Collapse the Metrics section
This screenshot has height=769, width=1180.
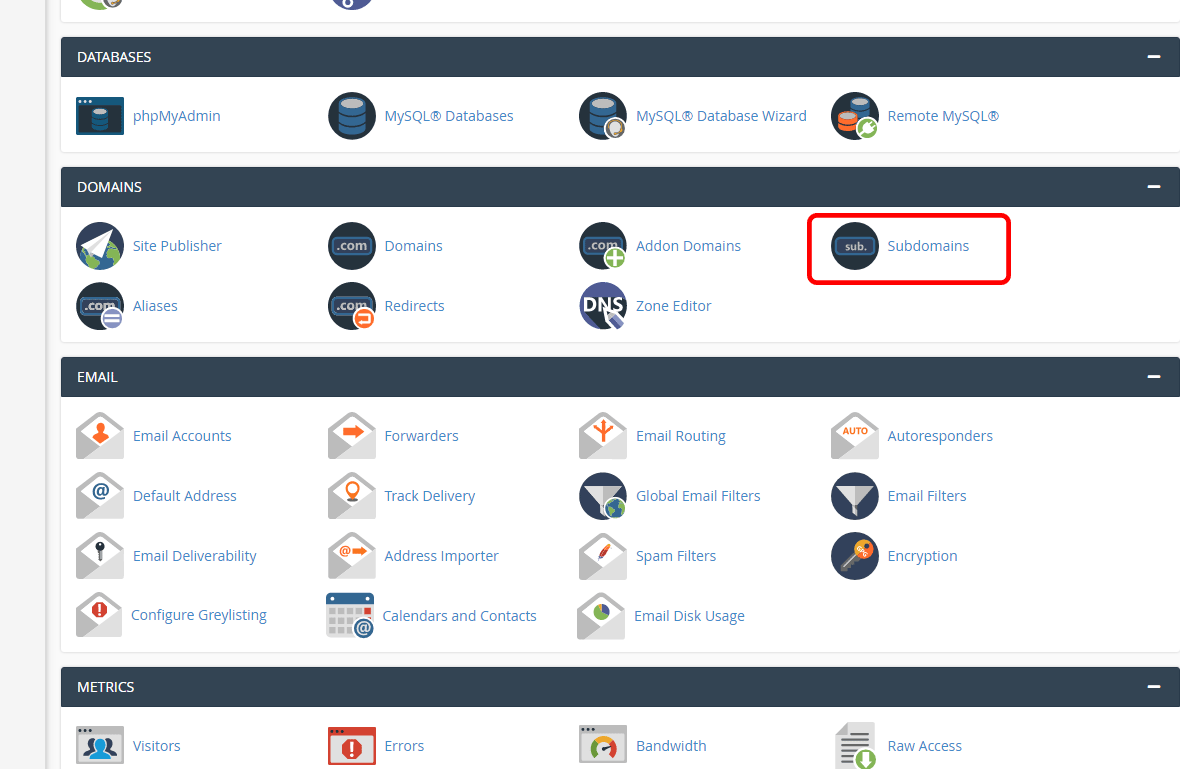(1154, 687)
